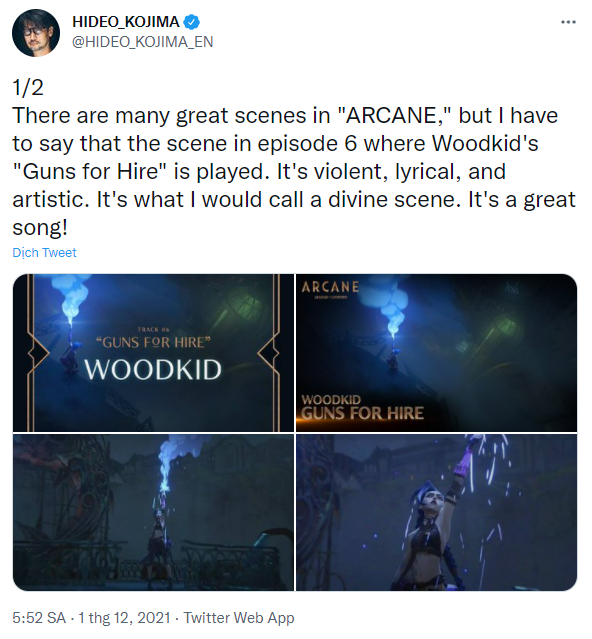Click Hideo Kojima's profile avatar
The image size is (592, 639).
[x=36, y=33]
